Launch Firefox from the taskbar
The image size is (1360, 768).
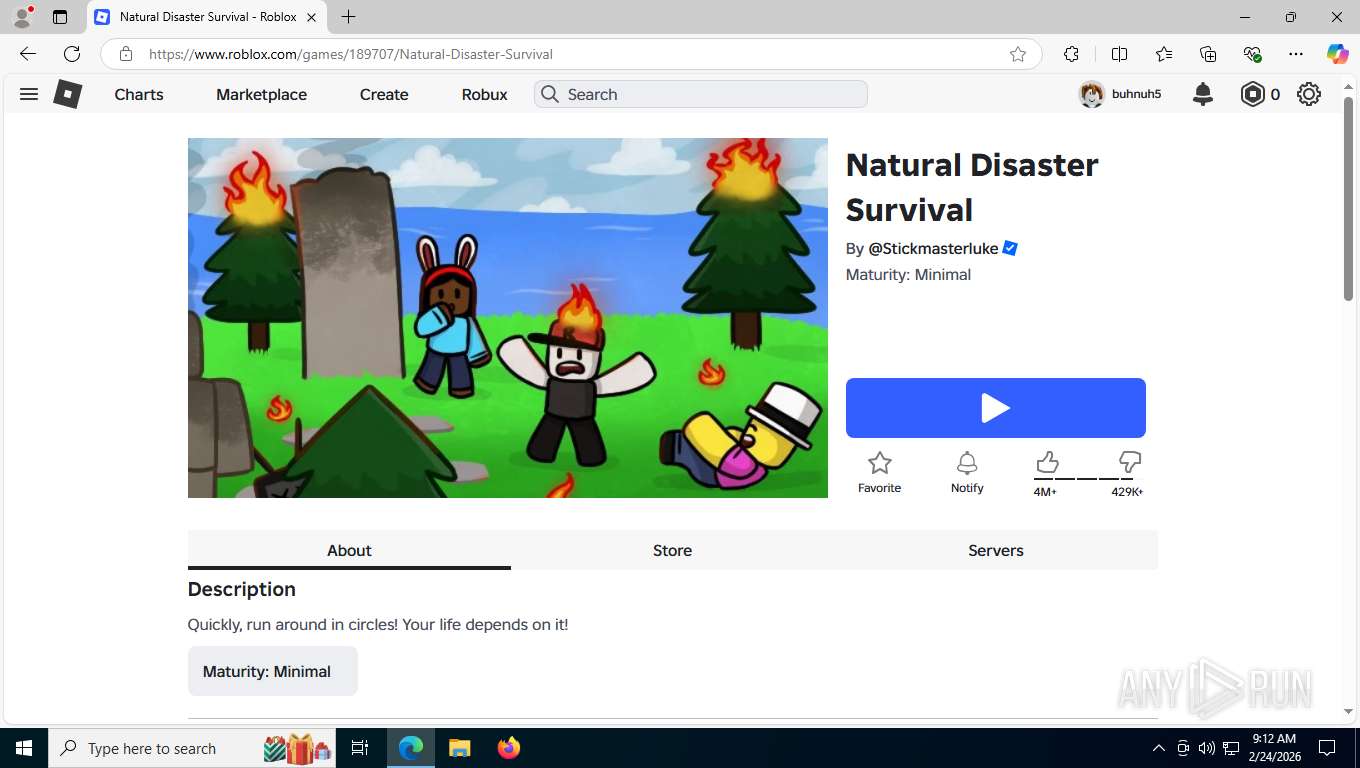click(509, 748)
